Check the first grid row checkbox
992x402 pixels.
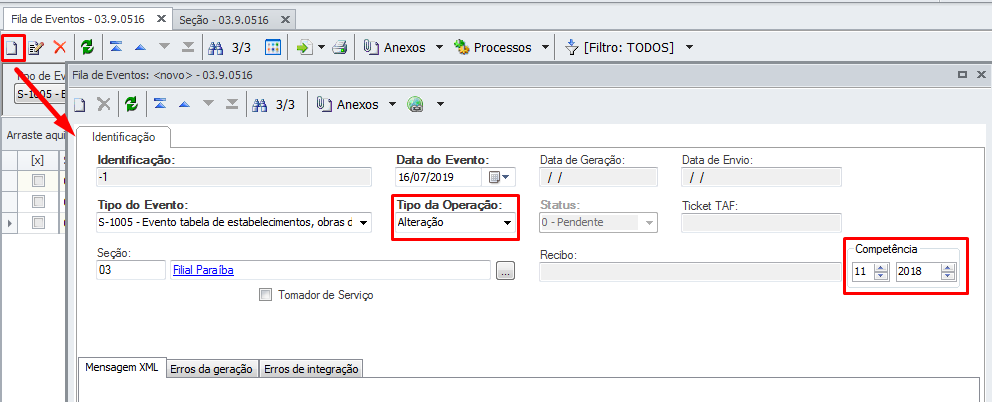tap(39, 180)
